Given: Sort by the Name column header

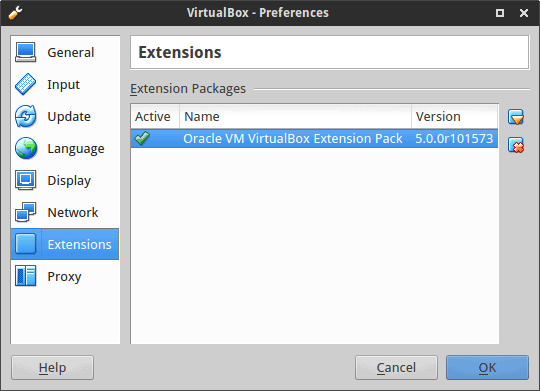Looking at the screenshot, I should (x=295, y=116).
